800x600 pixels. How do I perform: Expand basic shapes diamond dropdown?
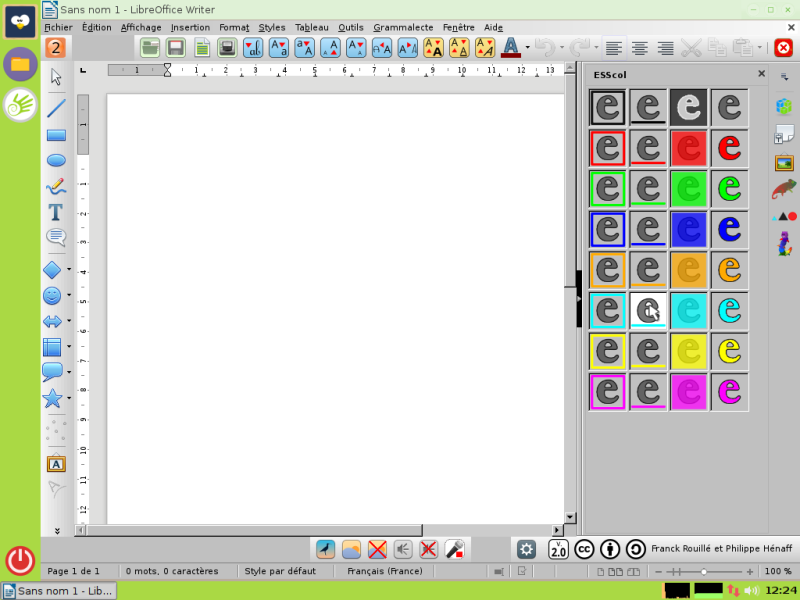69,269
